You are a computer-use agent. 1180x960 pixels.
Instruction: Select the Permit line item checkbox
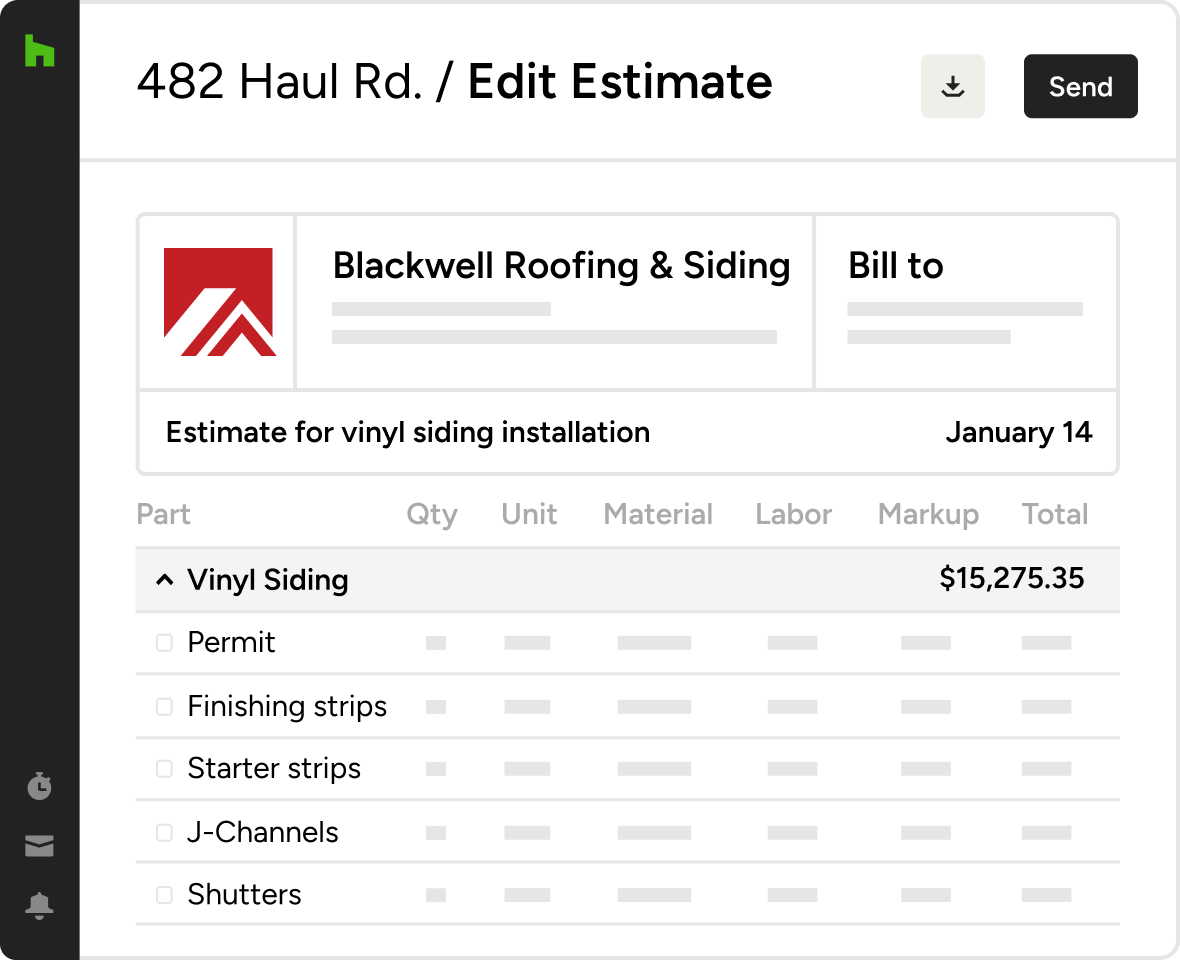coord(163,643)
